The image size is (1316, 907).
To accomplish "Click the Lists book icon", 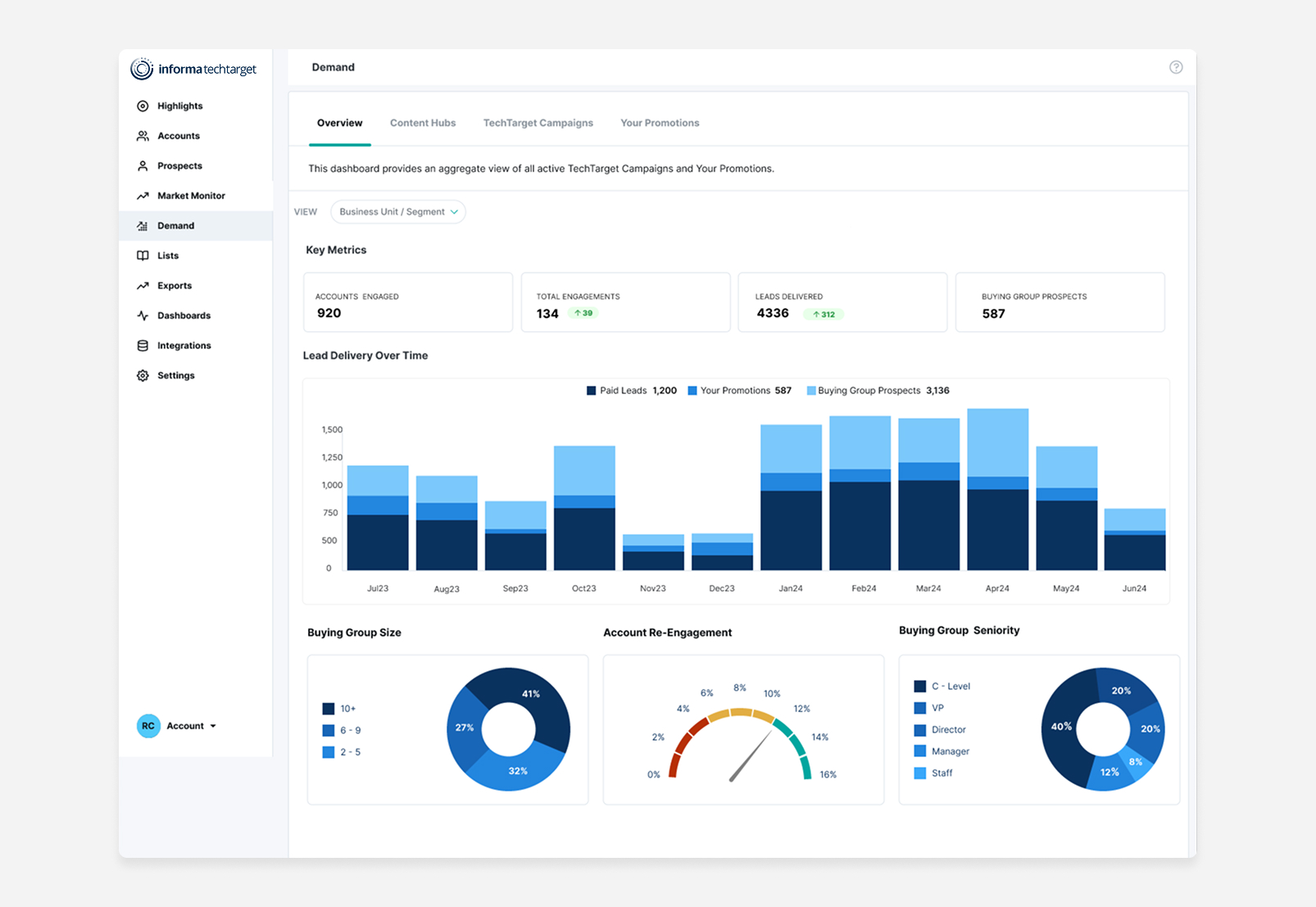I will pos(143,256).
